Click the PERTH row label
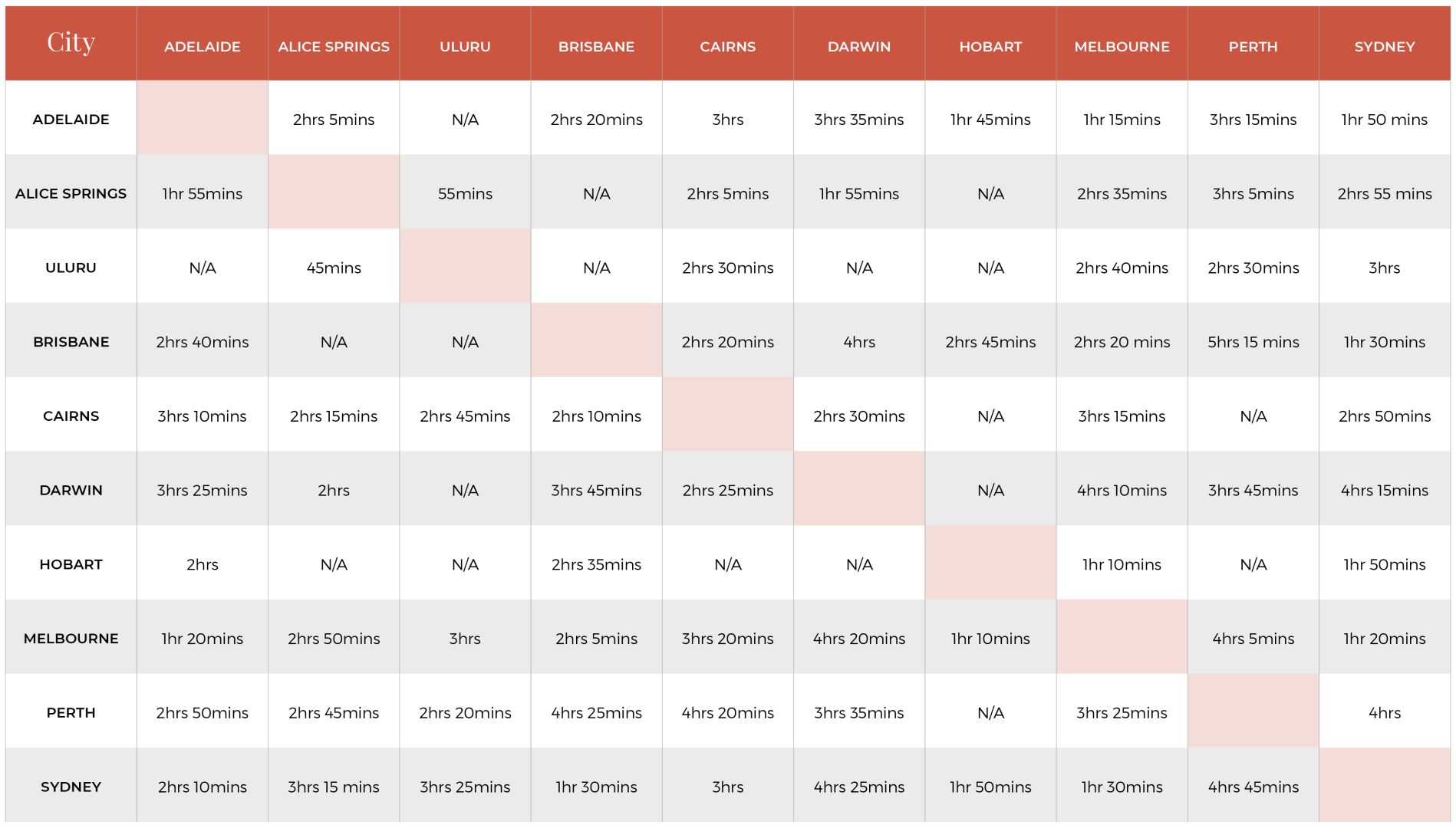Screen dimensions: 1456x828 pos(71,712)
